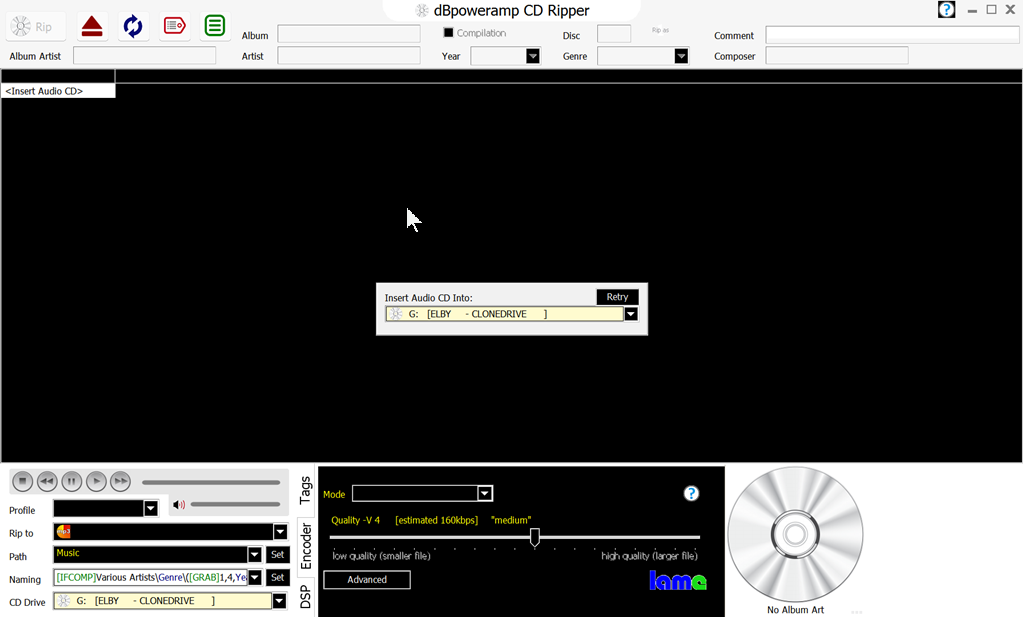Click the encoder quality slider handle
1023x617 pixels.
[535, 538]
